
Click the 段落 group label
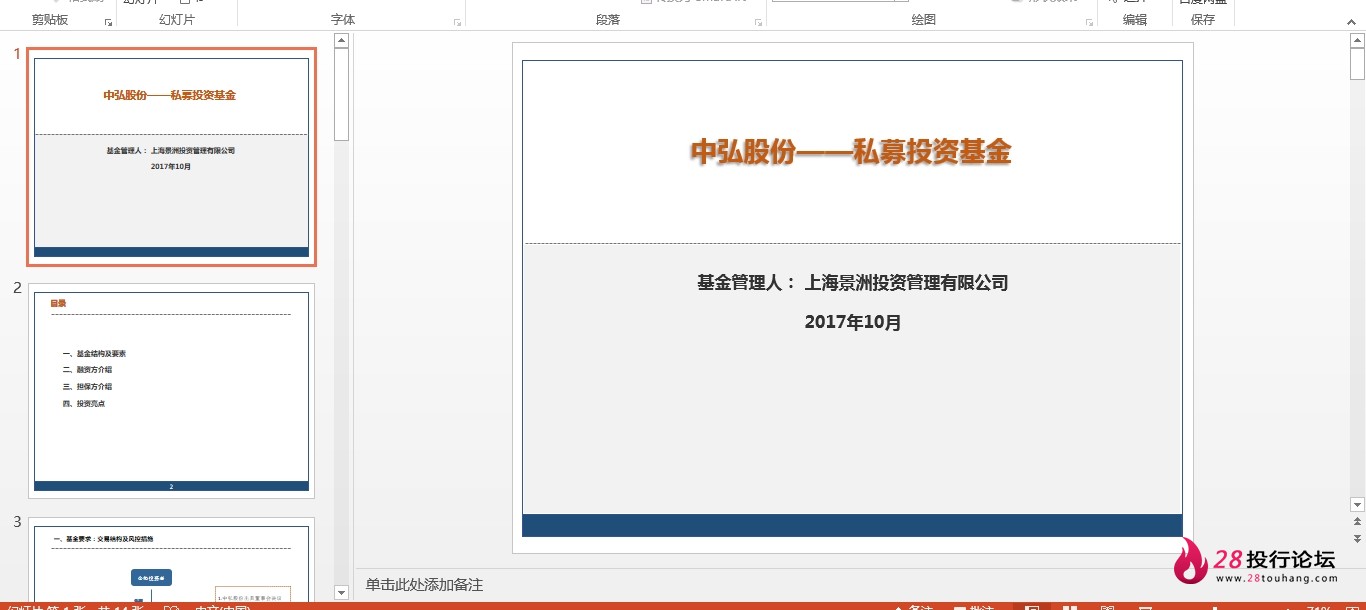click(608, 20)
